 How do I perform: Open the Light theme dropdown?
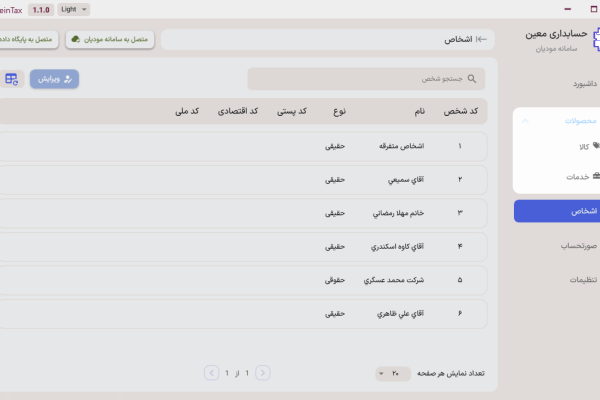pyautogui.click(x=74, y=9)
